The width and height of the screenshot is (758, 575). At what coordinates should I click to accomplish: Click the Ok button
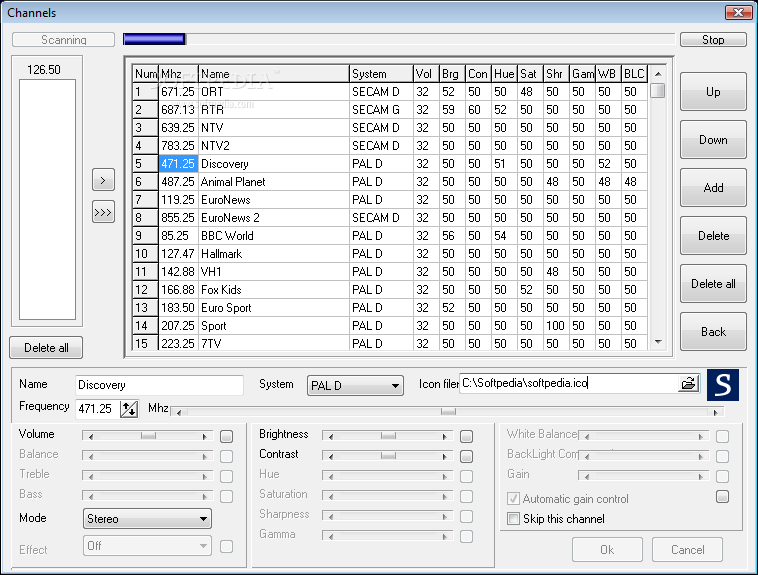[x=607, y=550]
